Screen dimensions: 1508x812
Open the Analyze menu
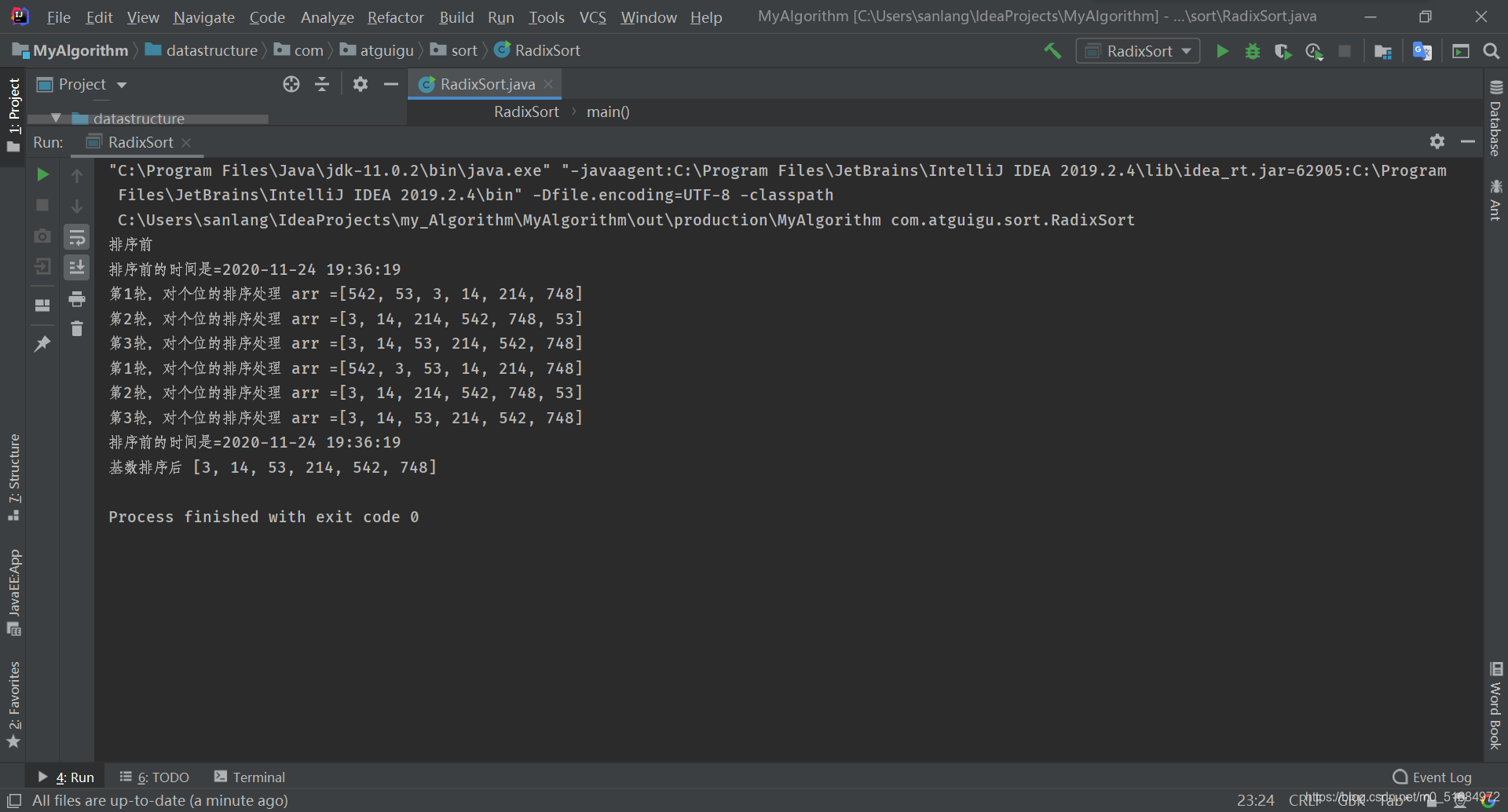[x=327, y=17]
